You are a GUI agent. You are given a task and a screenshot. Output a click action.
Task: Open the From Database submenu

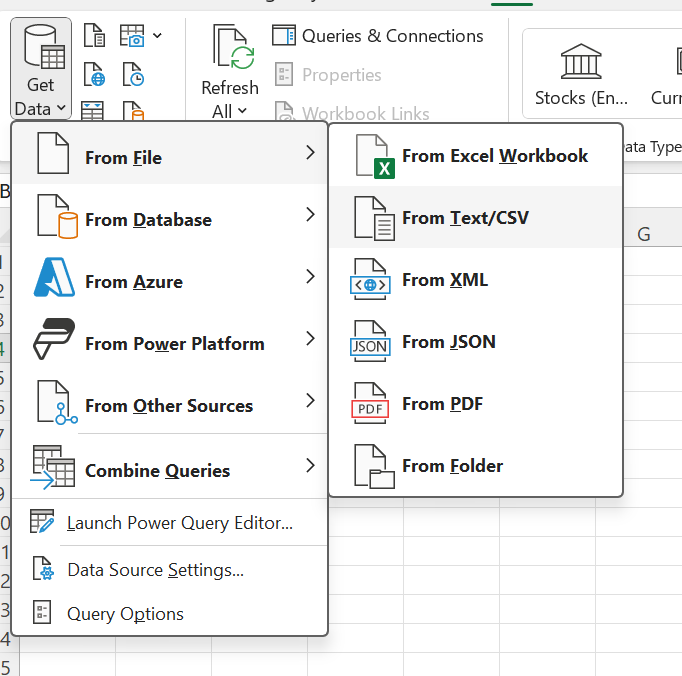(x=170, y=215)
